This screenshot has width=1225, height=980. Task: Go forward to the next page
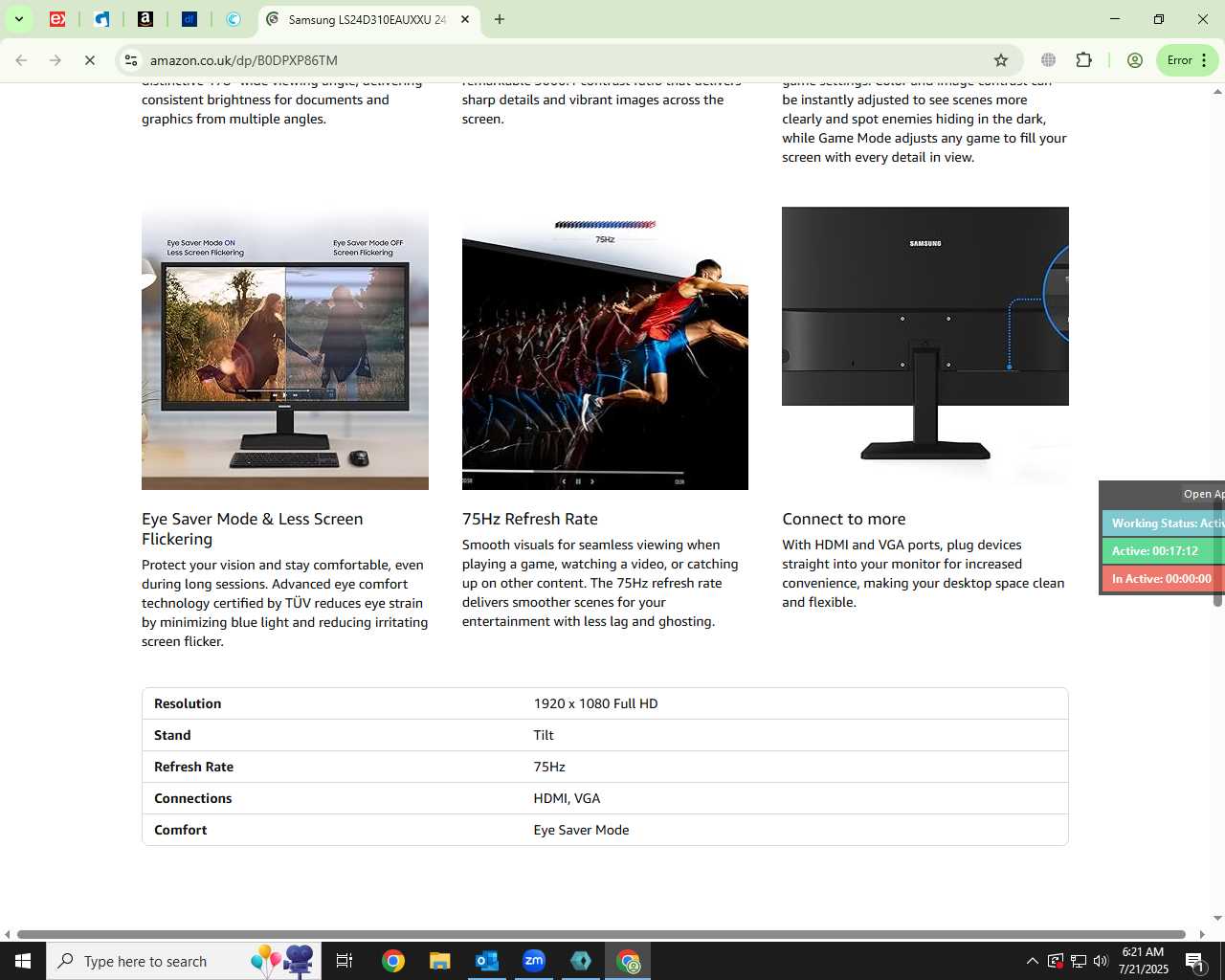coord(56,60)
